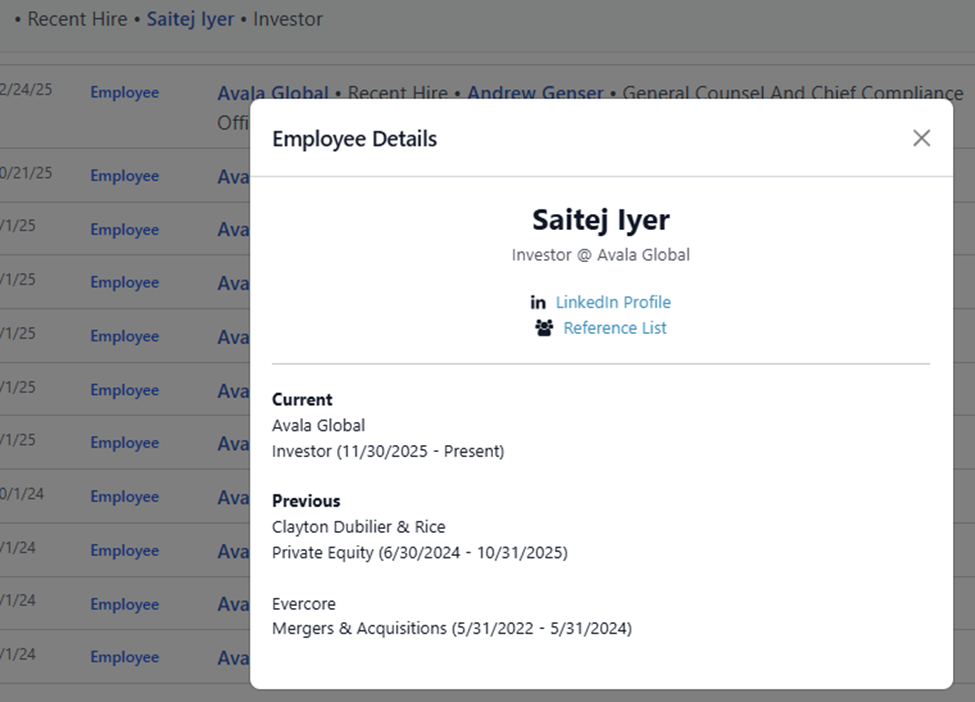Image resolution: width=975 pixels, height=702 pixels.
Task: Click Employee label in the 2/24/25 row
Action: click(124, 92)
